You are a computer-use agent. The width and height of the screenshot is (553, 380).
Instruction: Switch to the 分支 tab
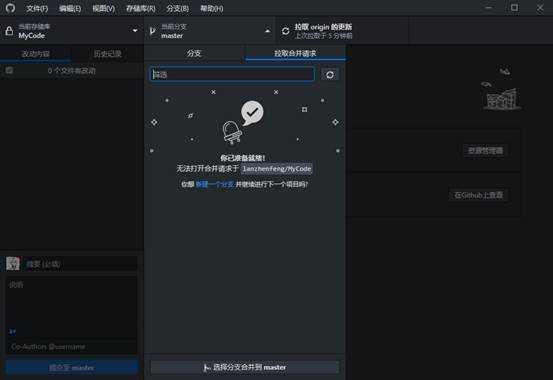(194, 53)
